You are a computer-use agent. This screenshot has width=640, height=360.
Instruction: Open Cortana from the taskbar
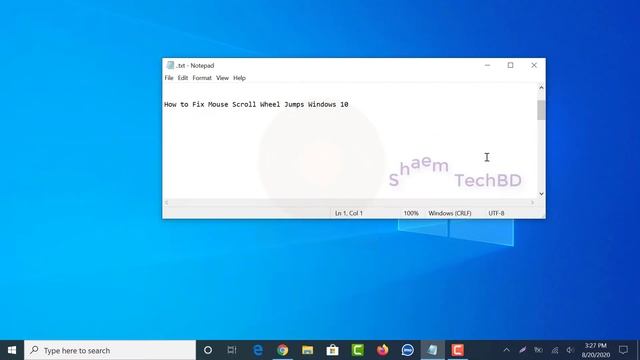pyautogui.click(x=208, y=350)
